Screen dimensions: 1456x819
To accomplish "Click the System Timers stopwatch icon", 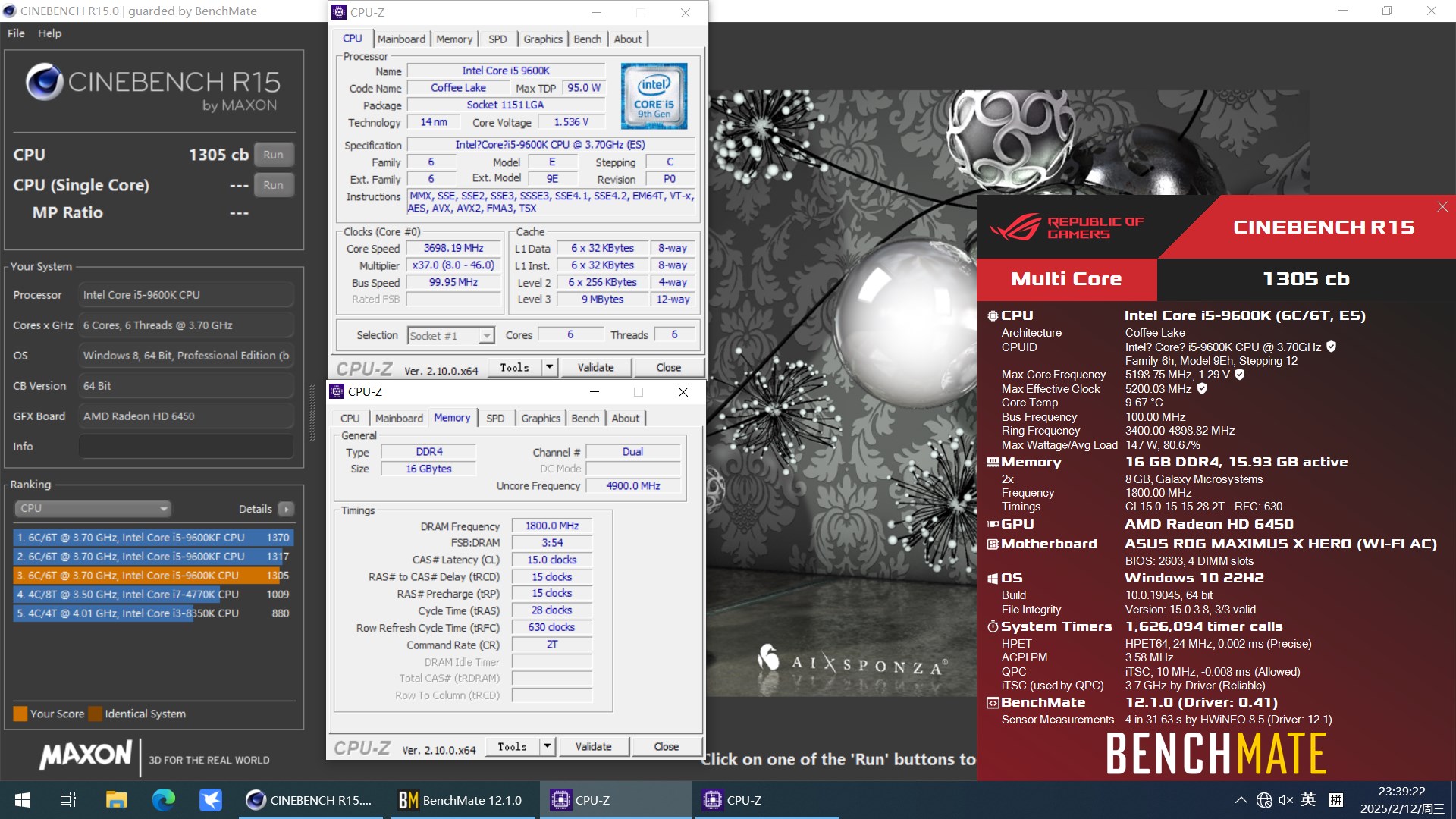I will coord(993,626).
